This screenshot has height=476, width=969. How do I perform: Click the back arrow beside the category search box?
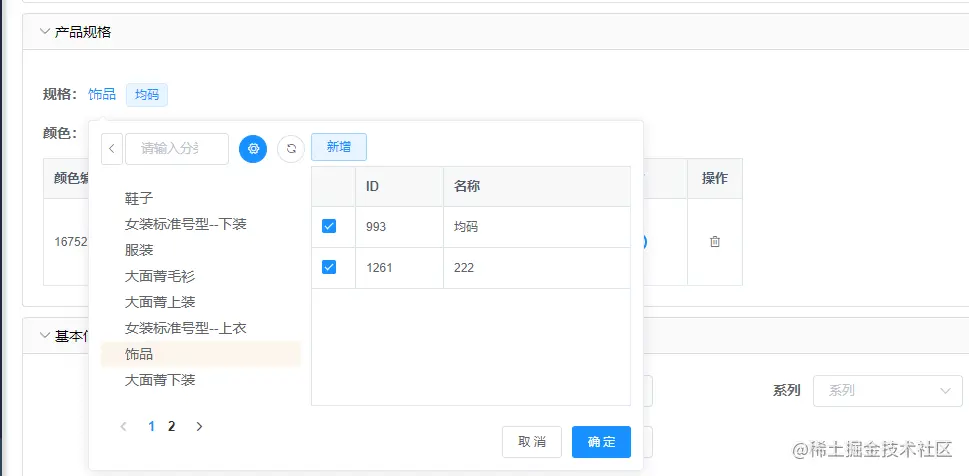point(112,148)
